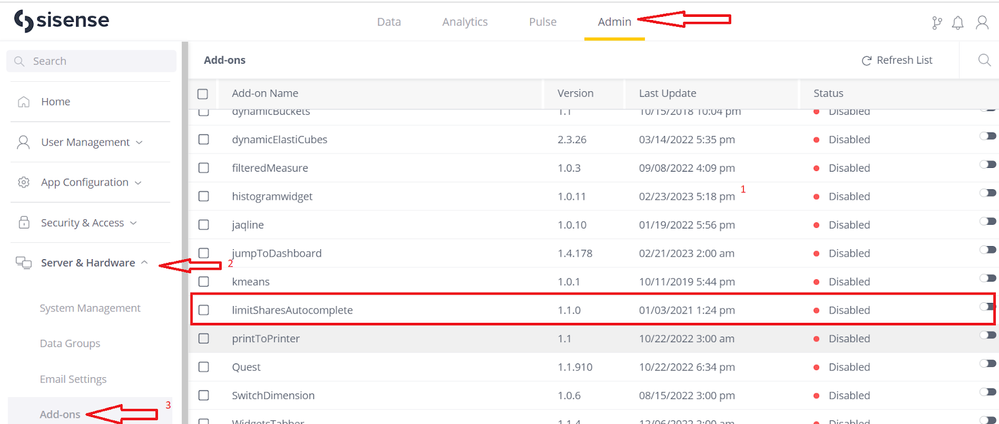Expand the Security & Access chevron
The image size is (999, 424).
tap(133, 223)
